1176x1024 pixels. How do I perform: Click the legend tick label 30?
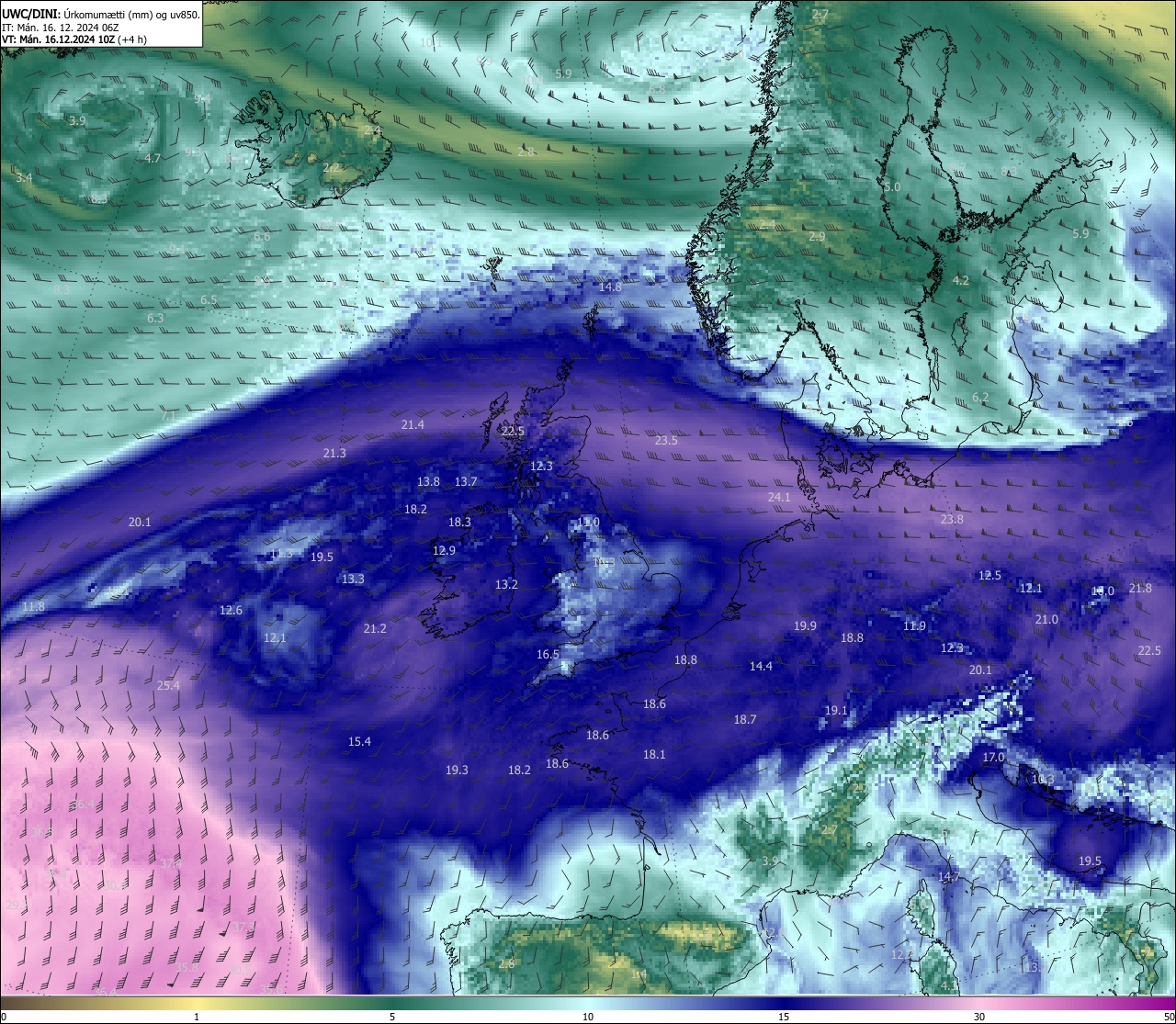[979, 1017]
